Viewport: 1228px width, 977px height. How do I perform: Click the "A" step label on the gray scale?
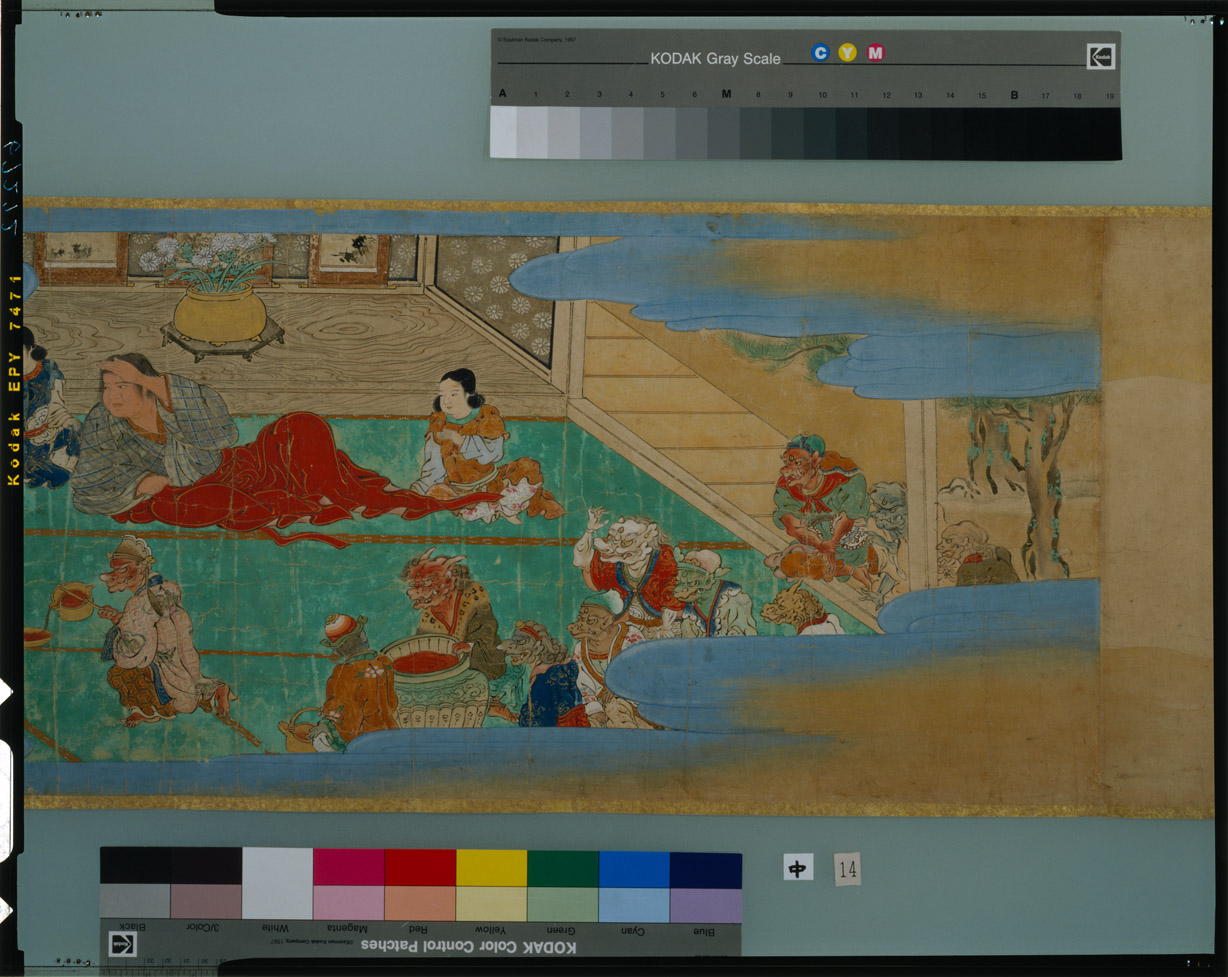click(x=502, y=95)
